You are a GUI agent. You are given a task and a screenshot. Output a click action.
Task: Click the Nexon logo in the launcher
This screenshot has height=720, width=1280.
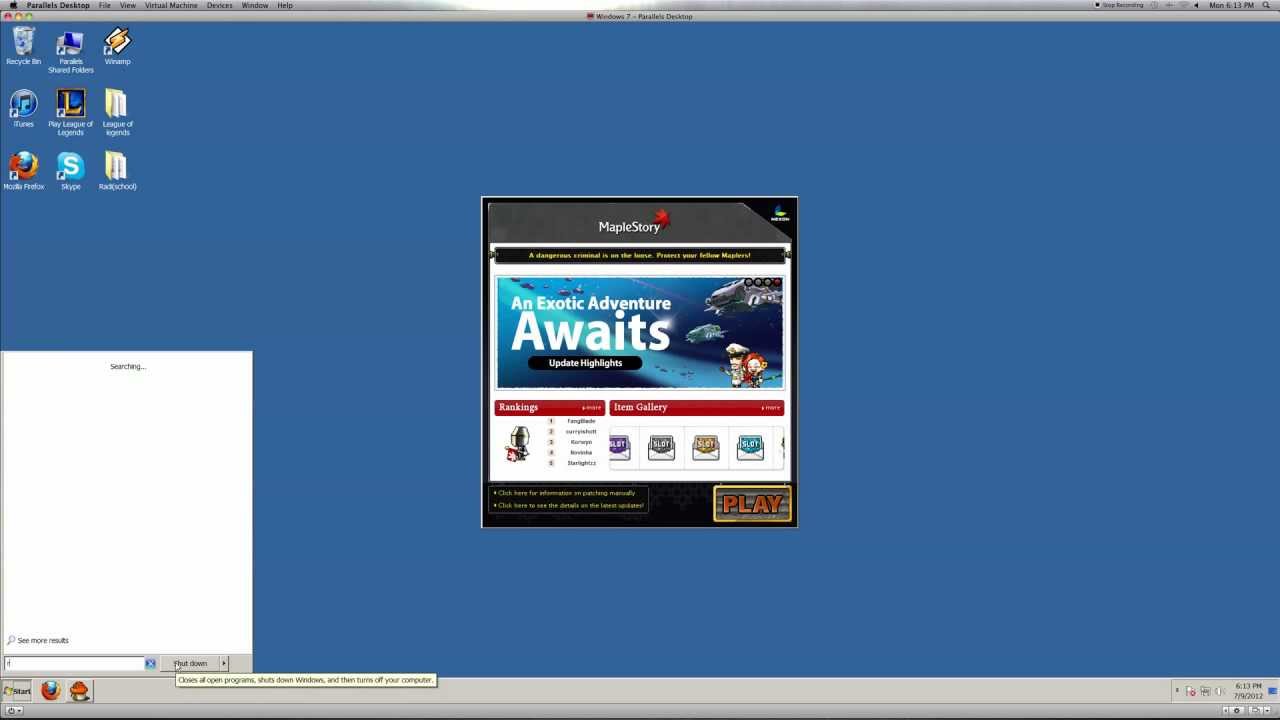coord(780,213)
